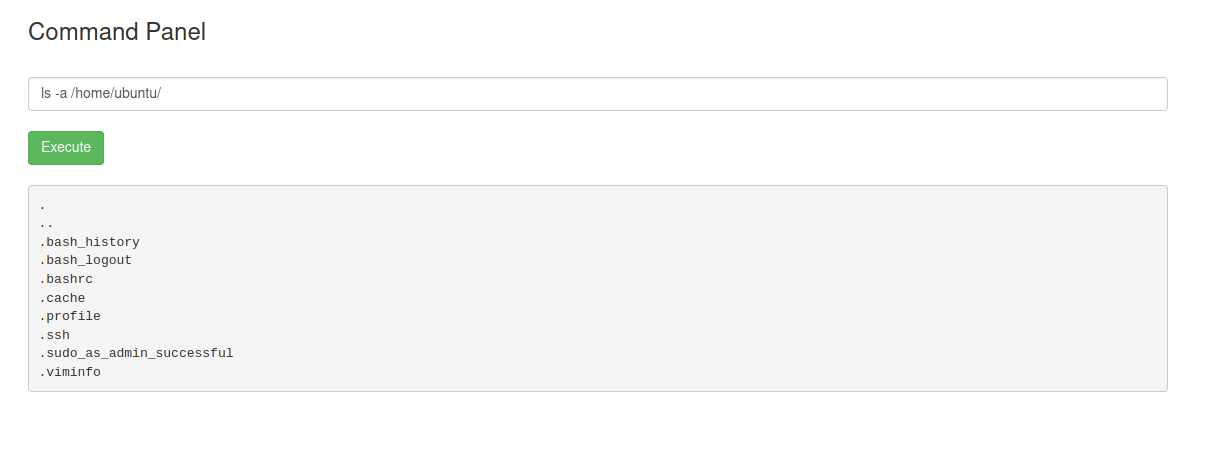The width and height of the screenshot is (1228, 449).
Task: Click the .ssh directory entry
Action: 55,335
